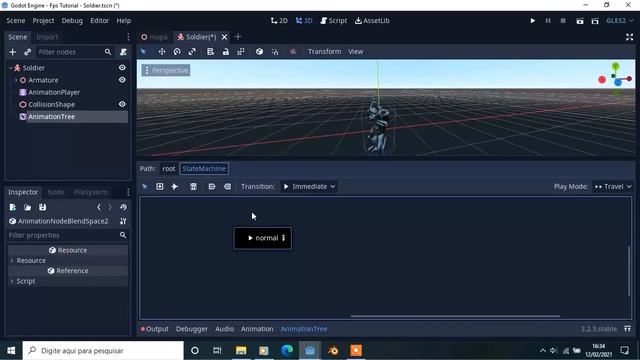Expand the bottom panel icon
The height and width of the screenshot is (360, 640).
[627, 329]
